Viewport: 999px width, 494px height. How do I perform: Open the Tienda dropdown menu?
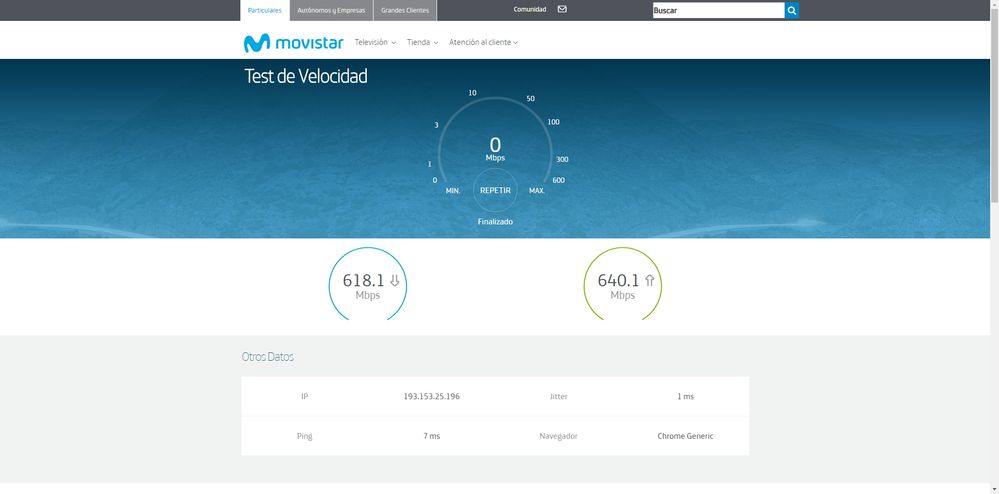[422, 43]
